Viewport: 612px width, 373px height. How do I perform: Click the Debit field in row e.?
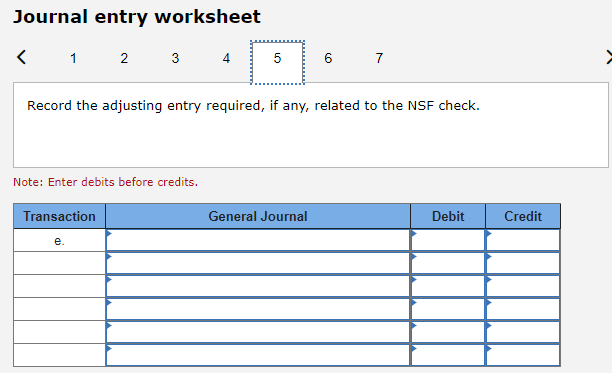(x=448, y=240)
